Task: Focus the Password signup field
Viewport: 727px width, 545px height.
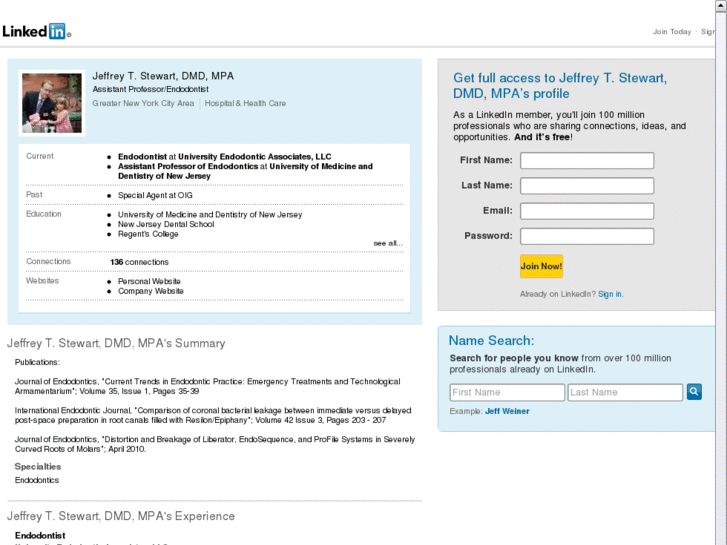Action: (x=587, y=236)
